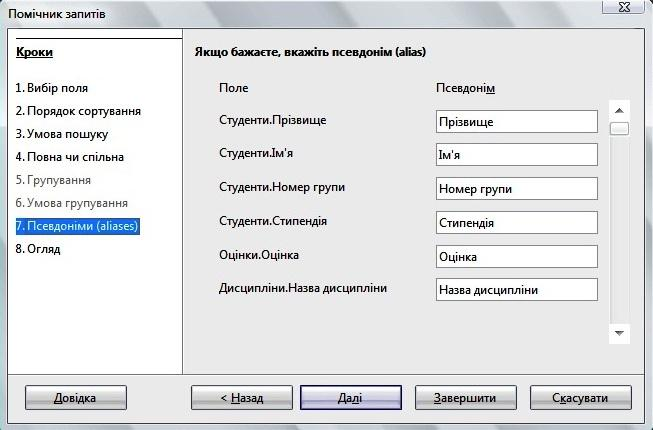Image resolution: width=653 pixels, height=430 pixels.
Task: Proceed with the Далі button
Action: click(351, 398)
